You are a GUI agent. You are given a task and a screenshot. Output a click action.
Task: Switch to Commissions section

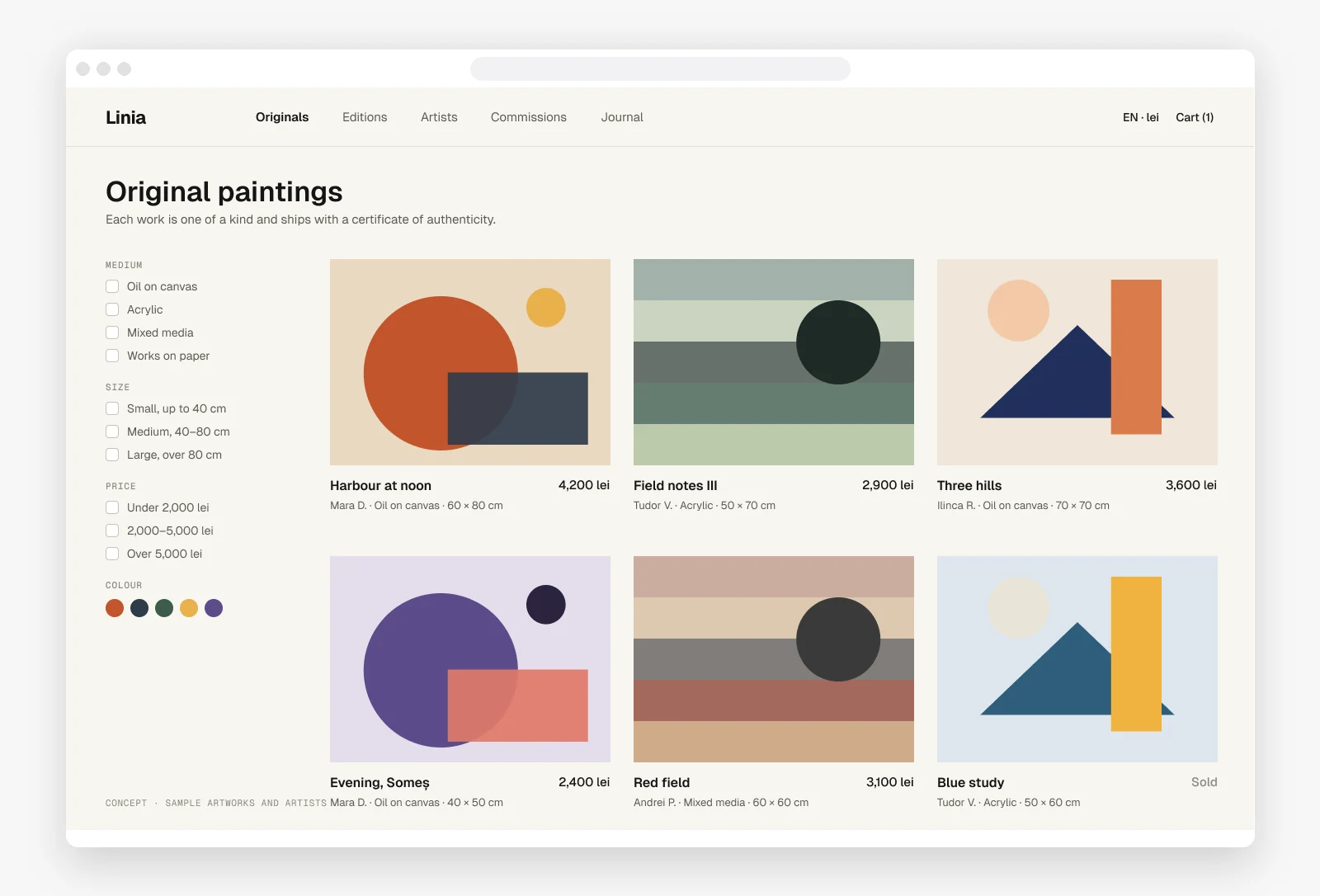(x=529, y=117)
